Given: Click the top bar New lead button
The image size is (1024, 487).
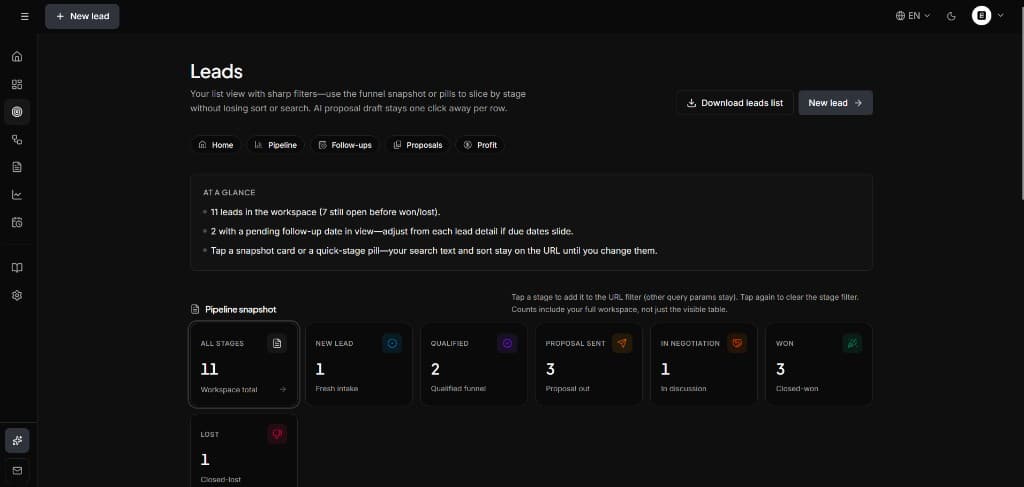Looking at the screenshot, I should click(82, 16).
